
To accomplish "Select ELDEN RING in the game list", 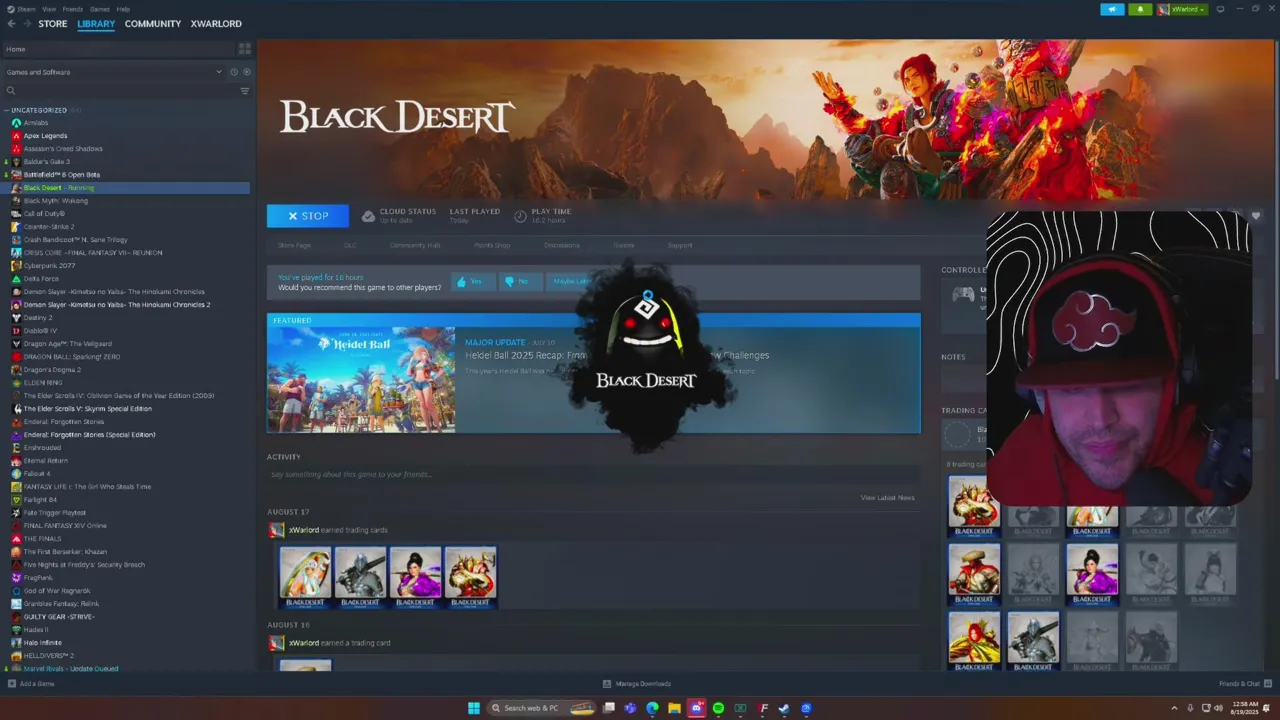I will [x=43, y=383].
